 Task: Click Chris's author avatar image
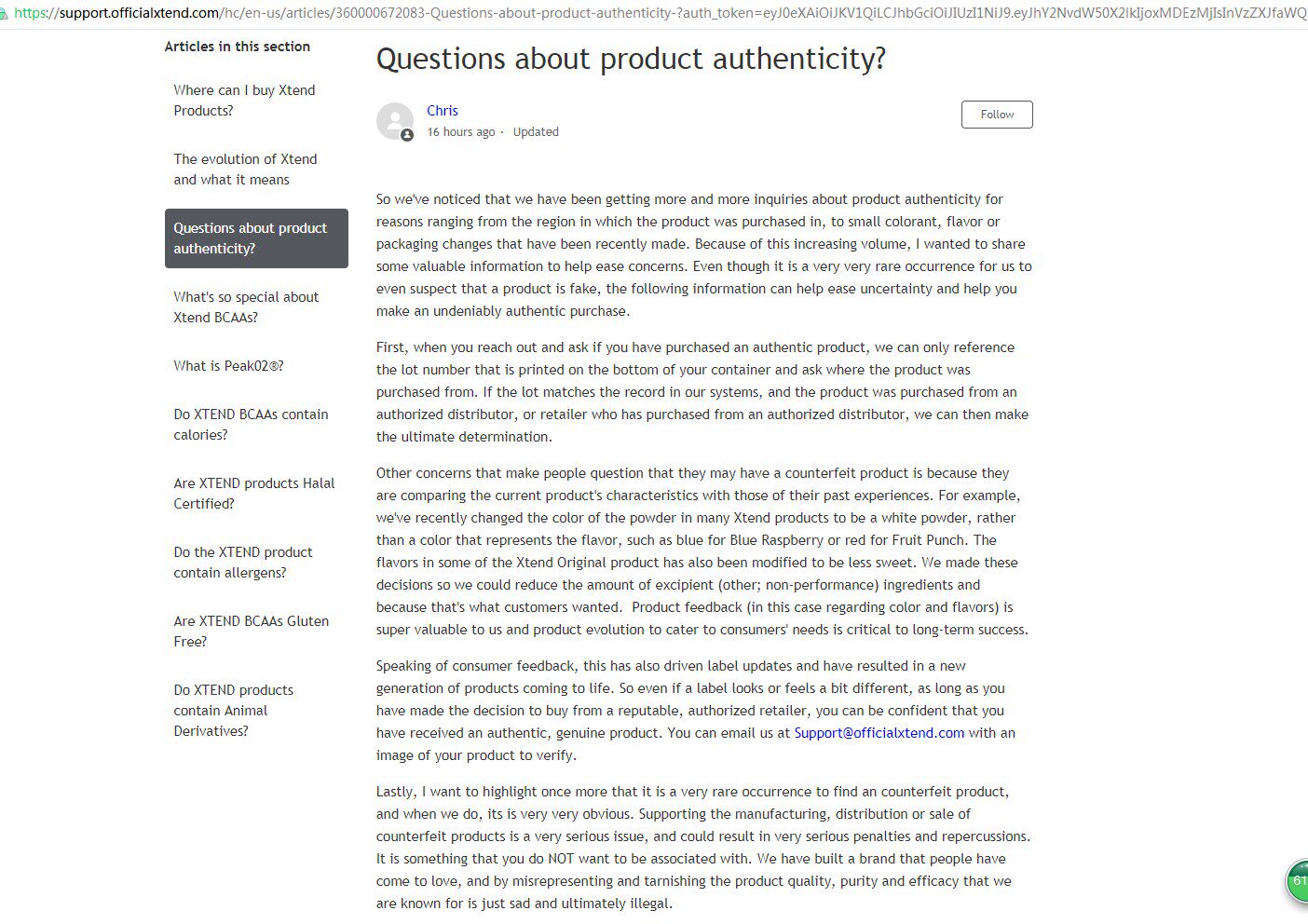(394, 120)
